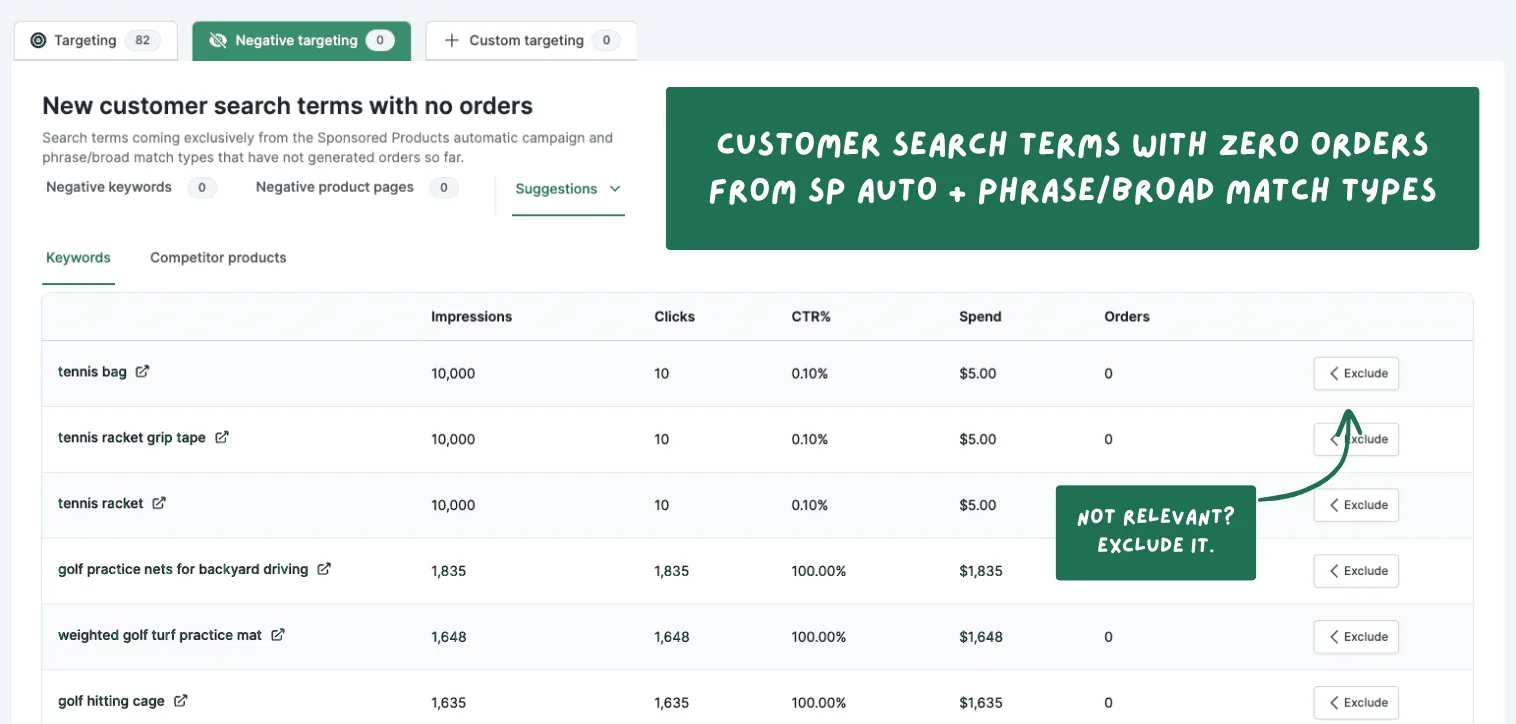The image size is (1516, 724).
Task: Select the Keywords tab
Action: [x=78, y=258]
